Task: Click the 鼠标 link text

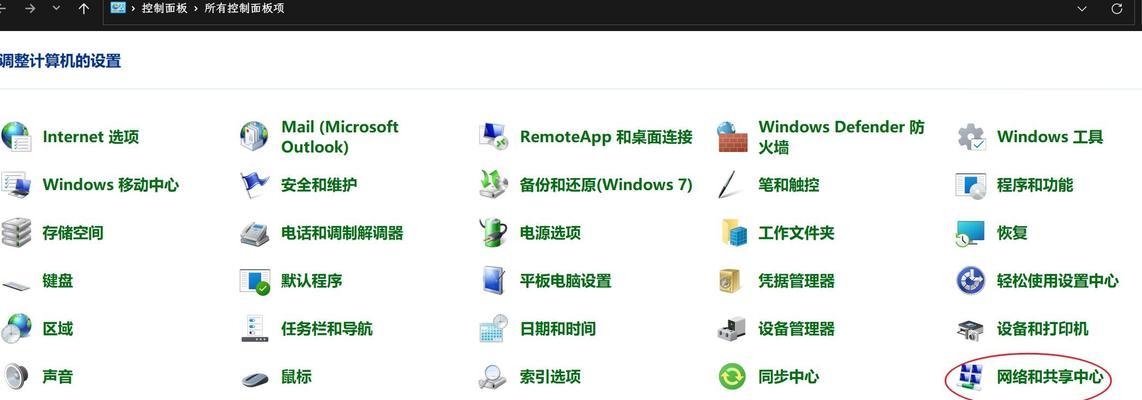Action: (296, 377)
